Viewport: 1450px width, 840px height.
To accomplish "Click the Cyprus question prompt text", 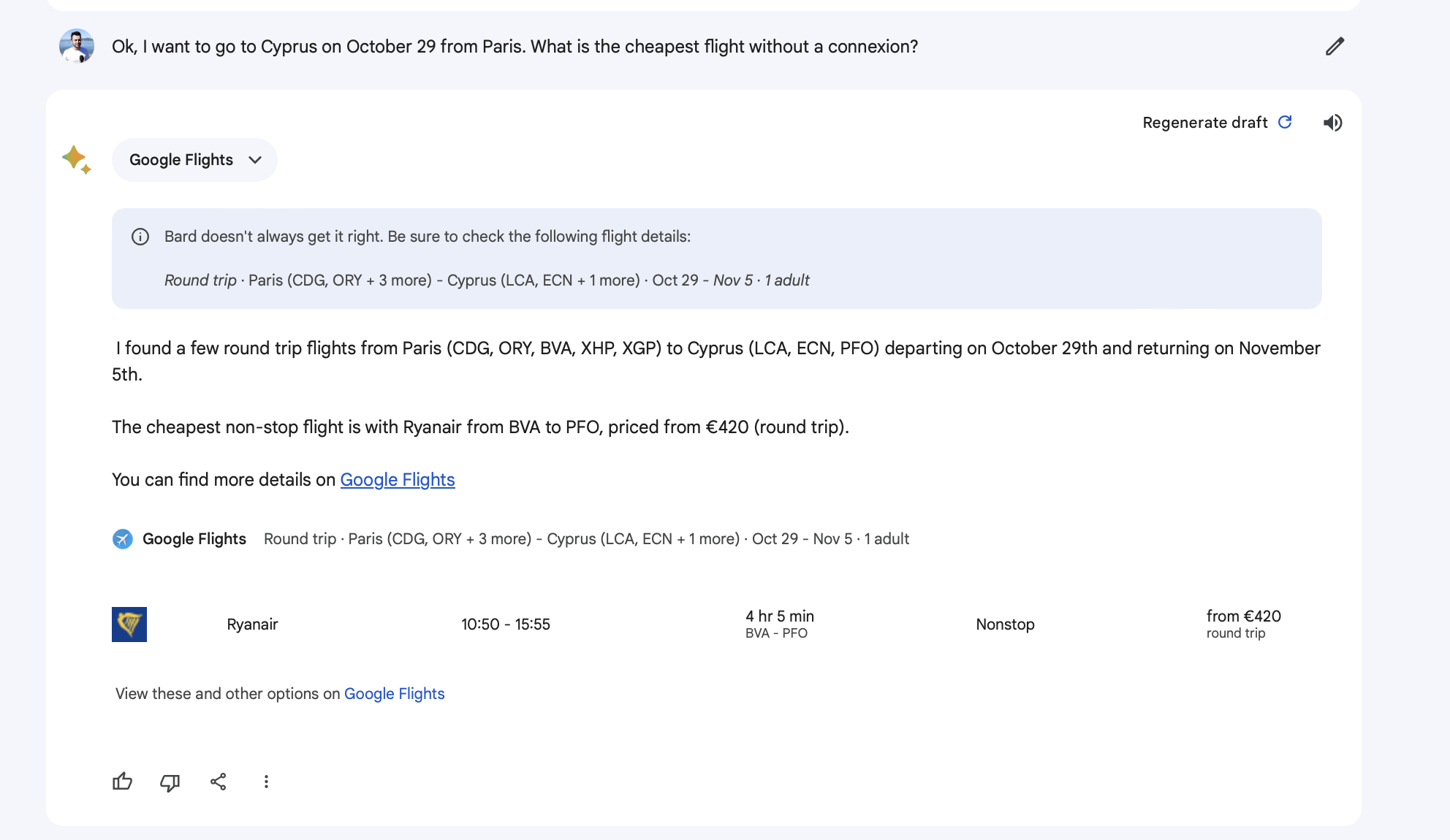I will point(515,47).
